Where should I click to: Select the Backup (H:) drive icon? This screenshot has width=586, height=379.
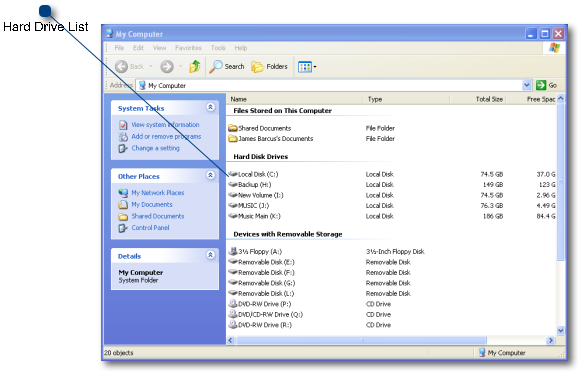(233, 184)
